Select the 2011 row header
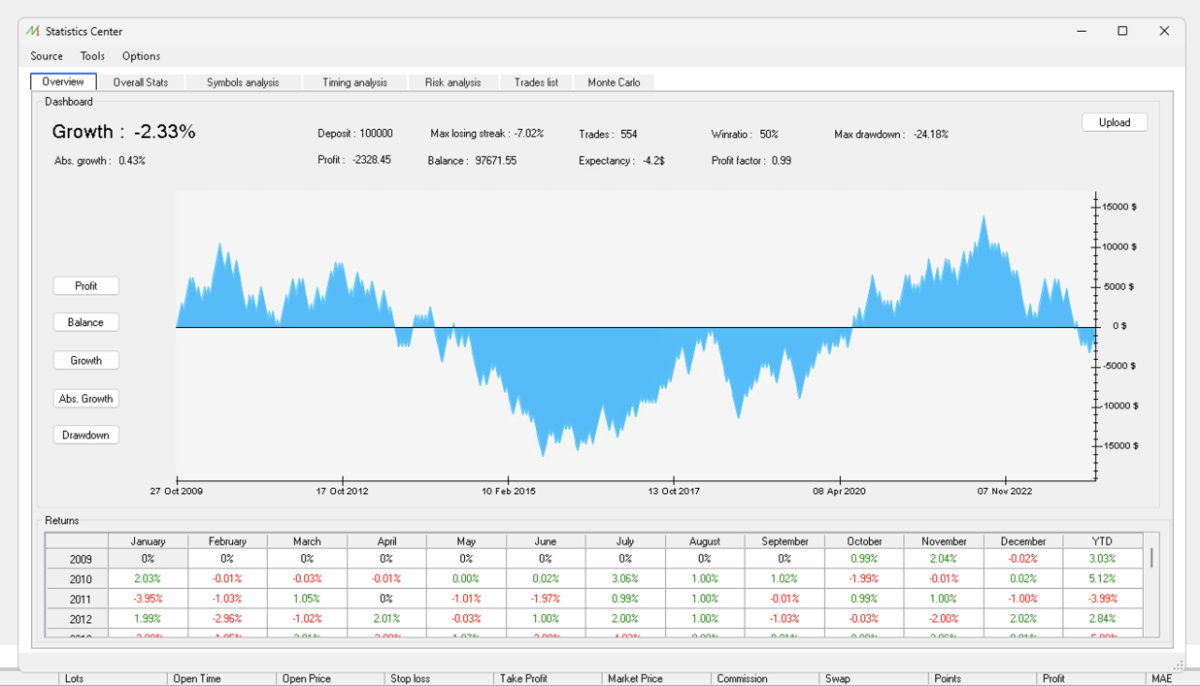 (77, 597)
